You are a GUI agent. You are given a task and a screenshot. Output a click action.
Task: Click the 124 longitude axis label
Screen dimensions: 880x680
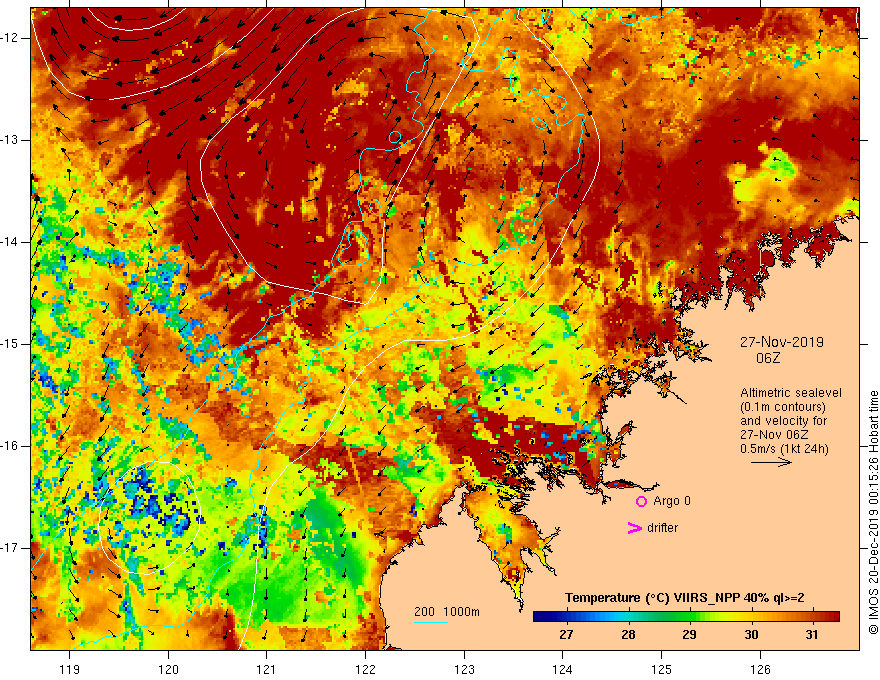(563, 669)
